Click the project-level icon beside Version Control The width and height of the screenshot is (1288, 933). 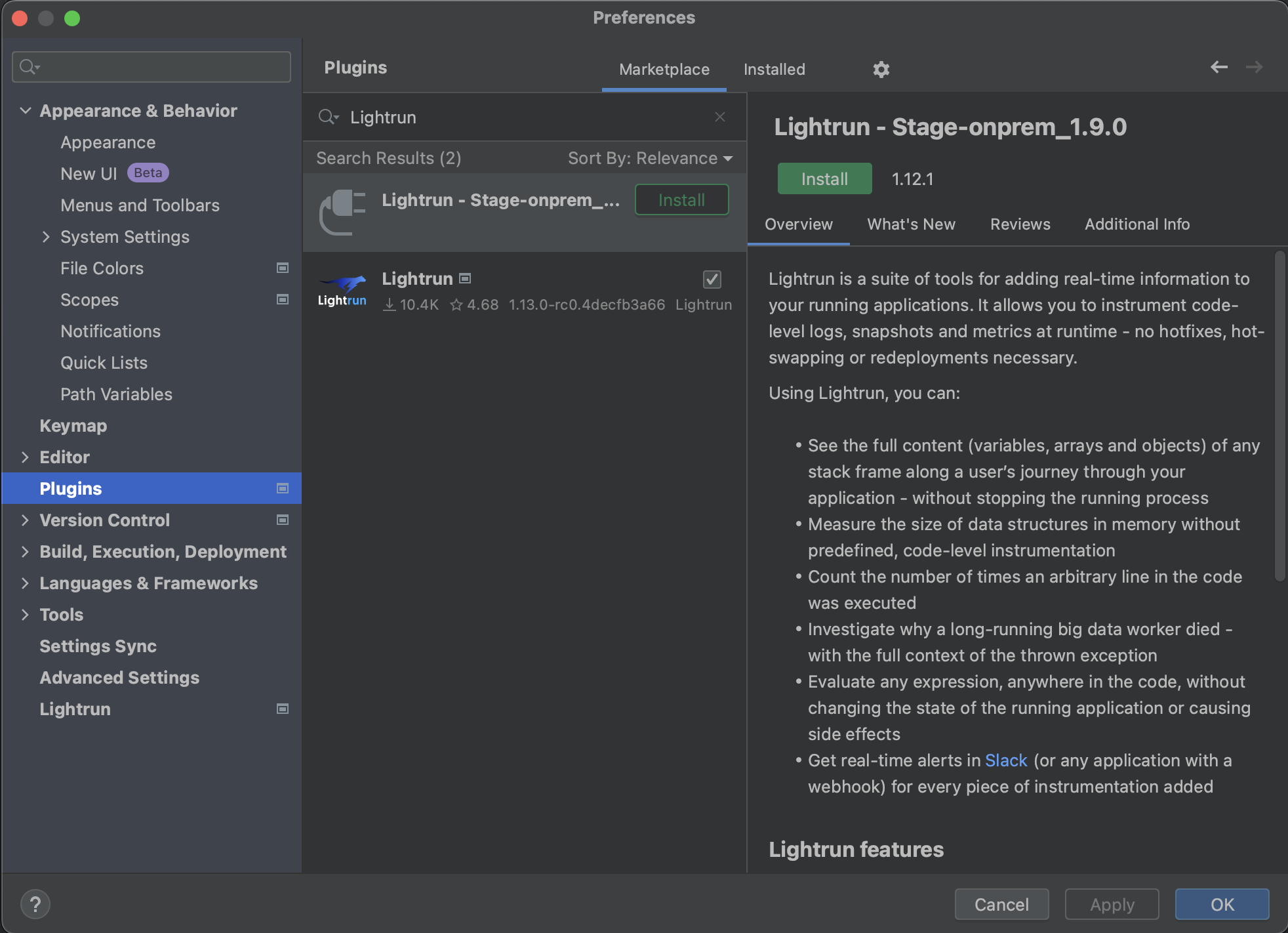point(283,520)
